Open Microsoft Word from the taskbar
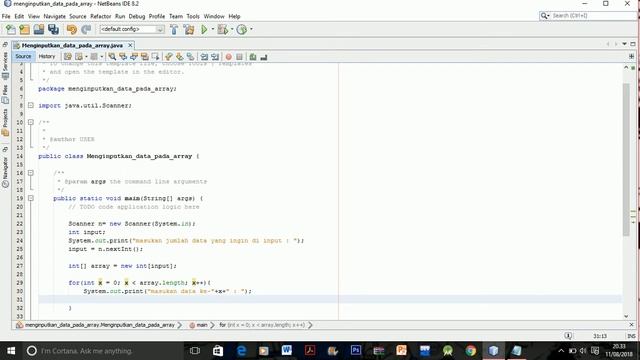This screenshot has height=360, width=640. [287, 351]
